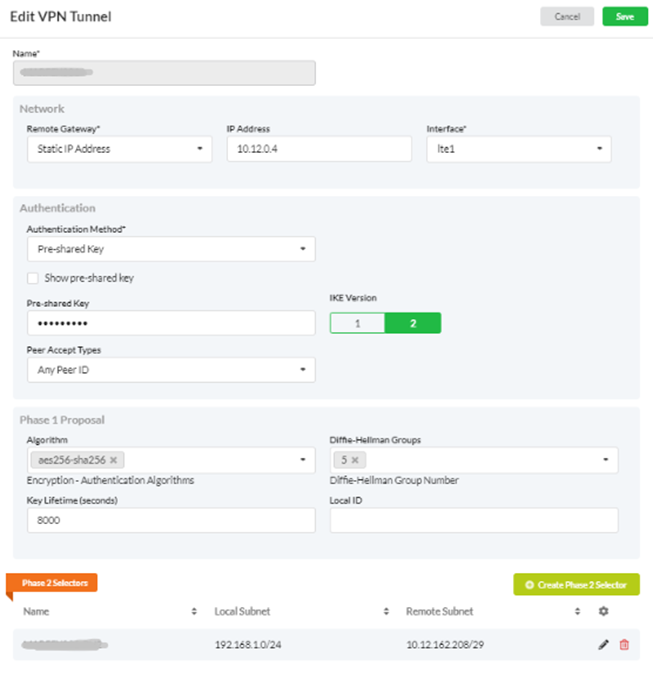The width and height of the screenshot is (653, 673).
Task: Open Authentication Method dropdown
Action: tap(170, 249)
